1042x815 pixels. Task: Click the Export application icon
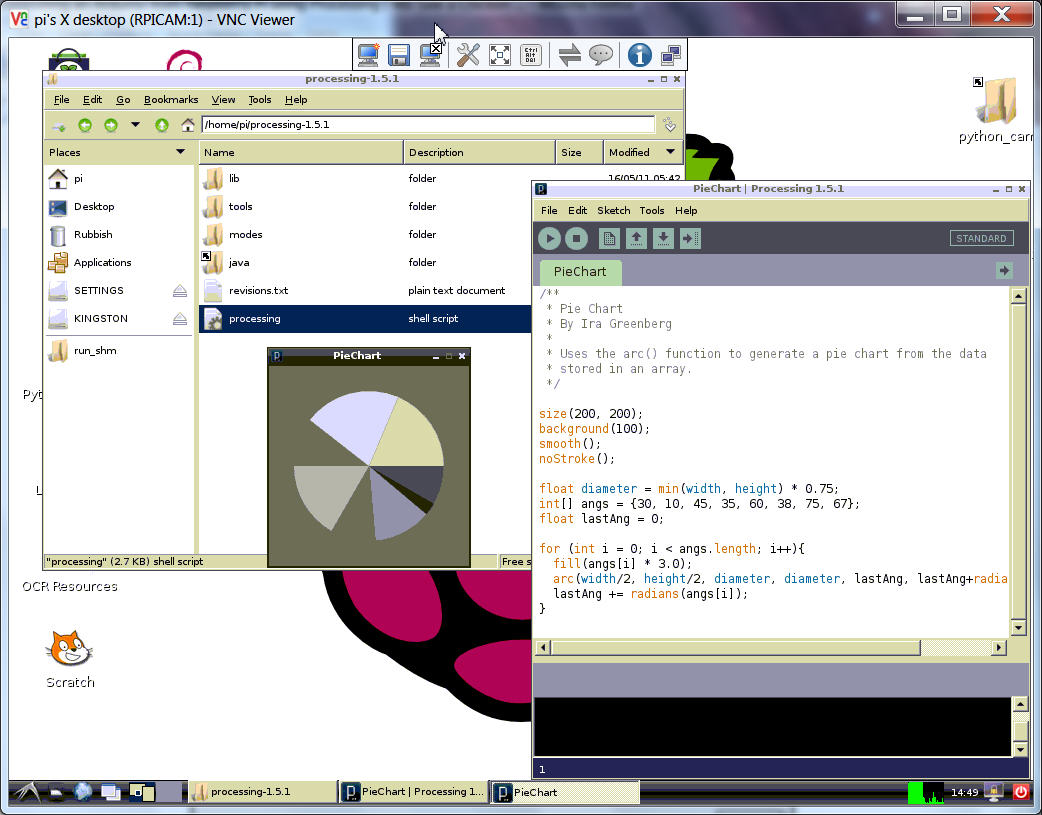690,238
